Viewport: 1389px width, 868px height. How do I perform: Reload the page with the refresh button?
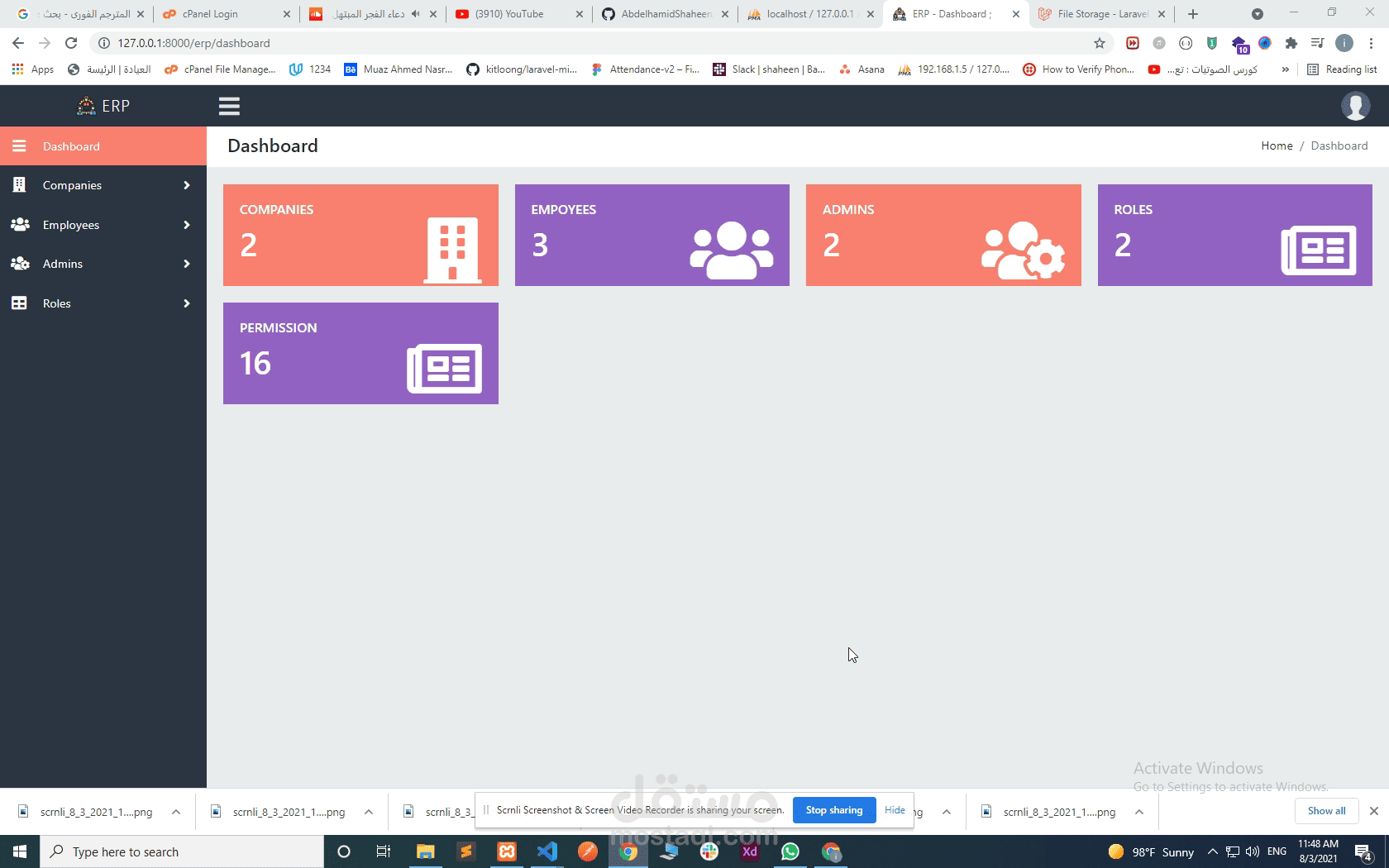point(71,43)
